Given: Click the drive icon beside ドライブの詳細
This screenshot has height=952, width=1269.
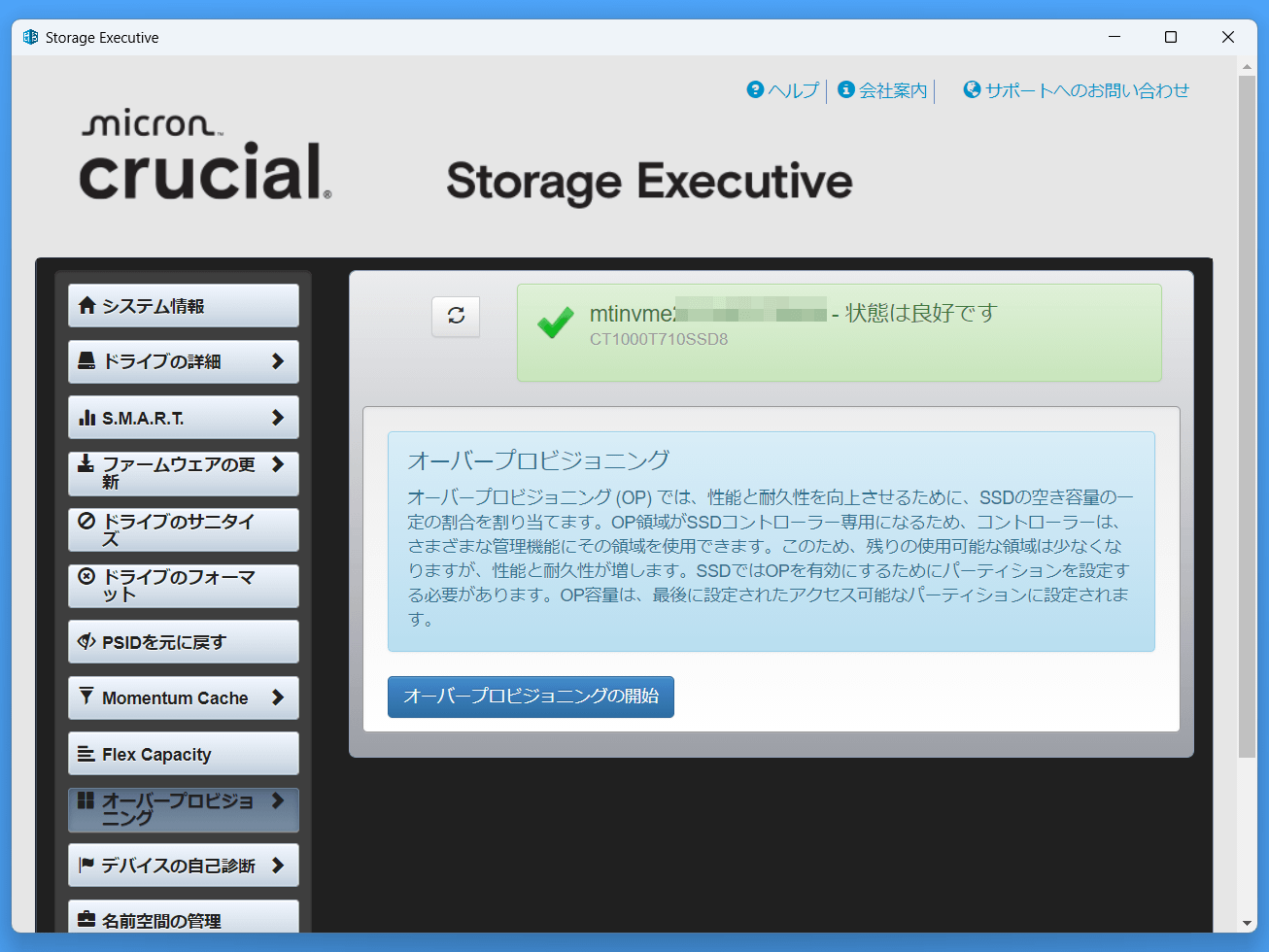Looking at the screenshot, I should (86, 360).
